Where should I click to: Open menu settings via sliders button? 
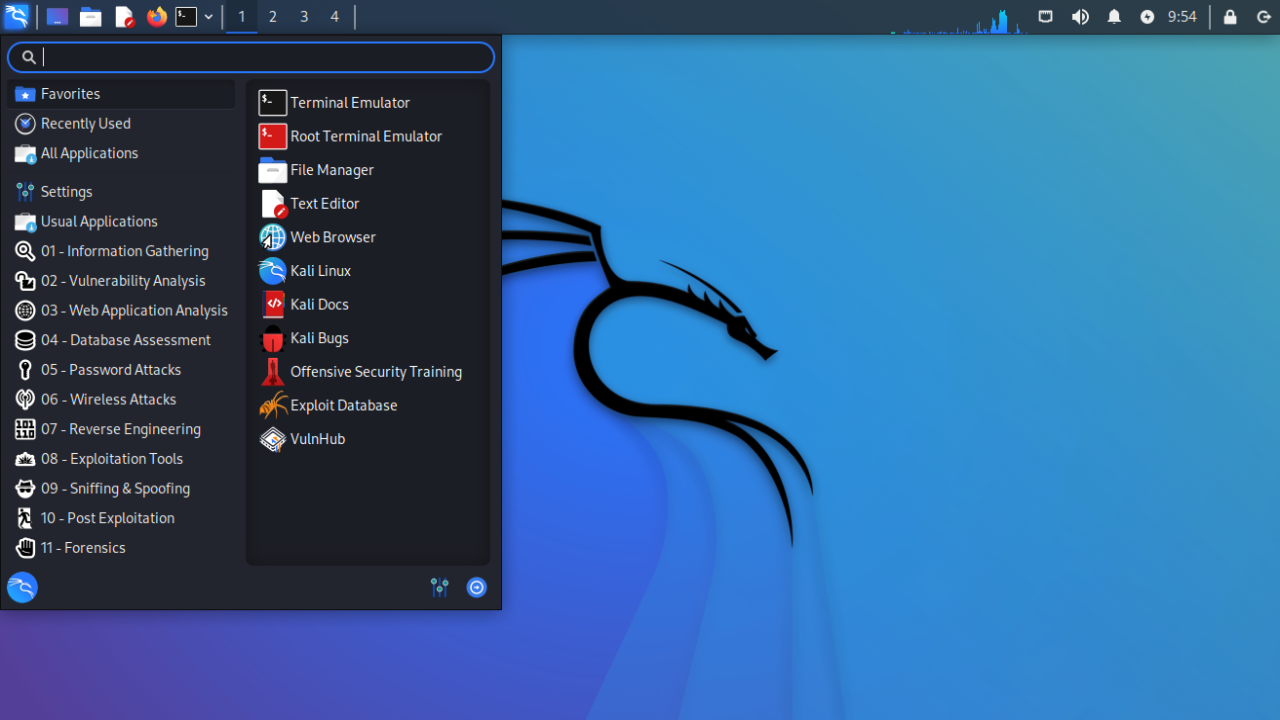tap(439, 587)
